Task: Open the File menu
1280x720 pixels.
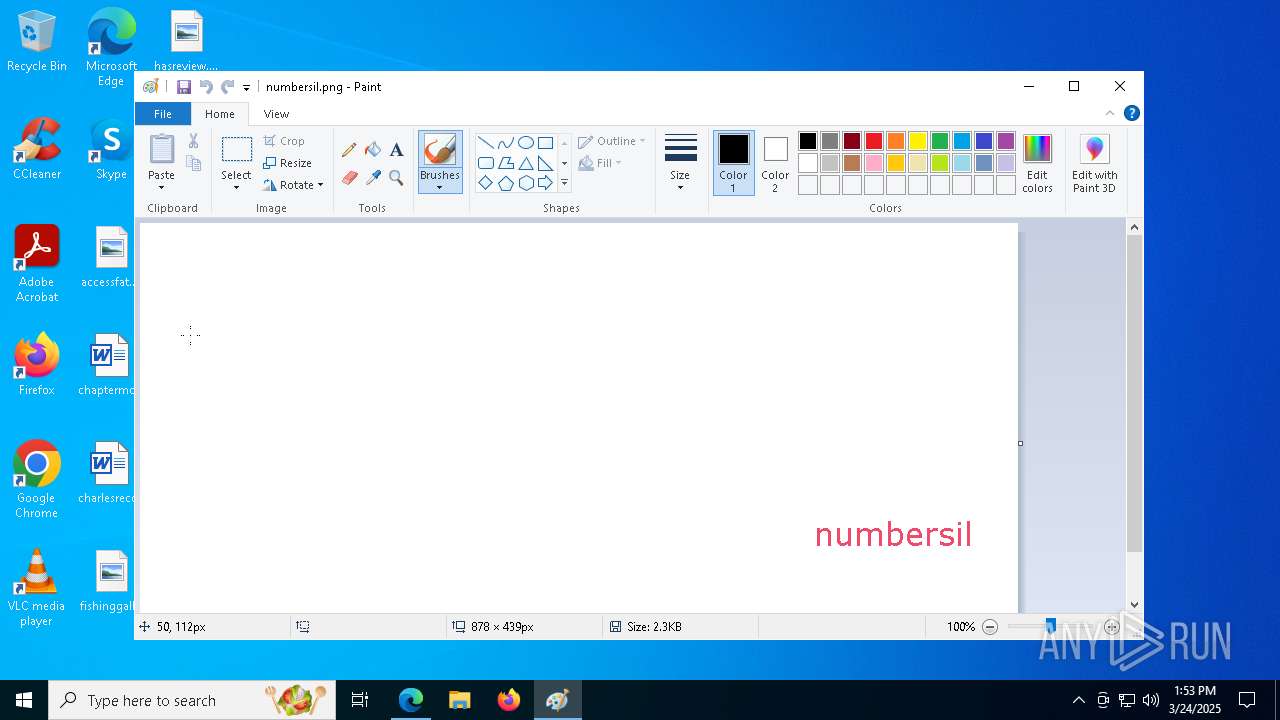Action: [163, 114]
